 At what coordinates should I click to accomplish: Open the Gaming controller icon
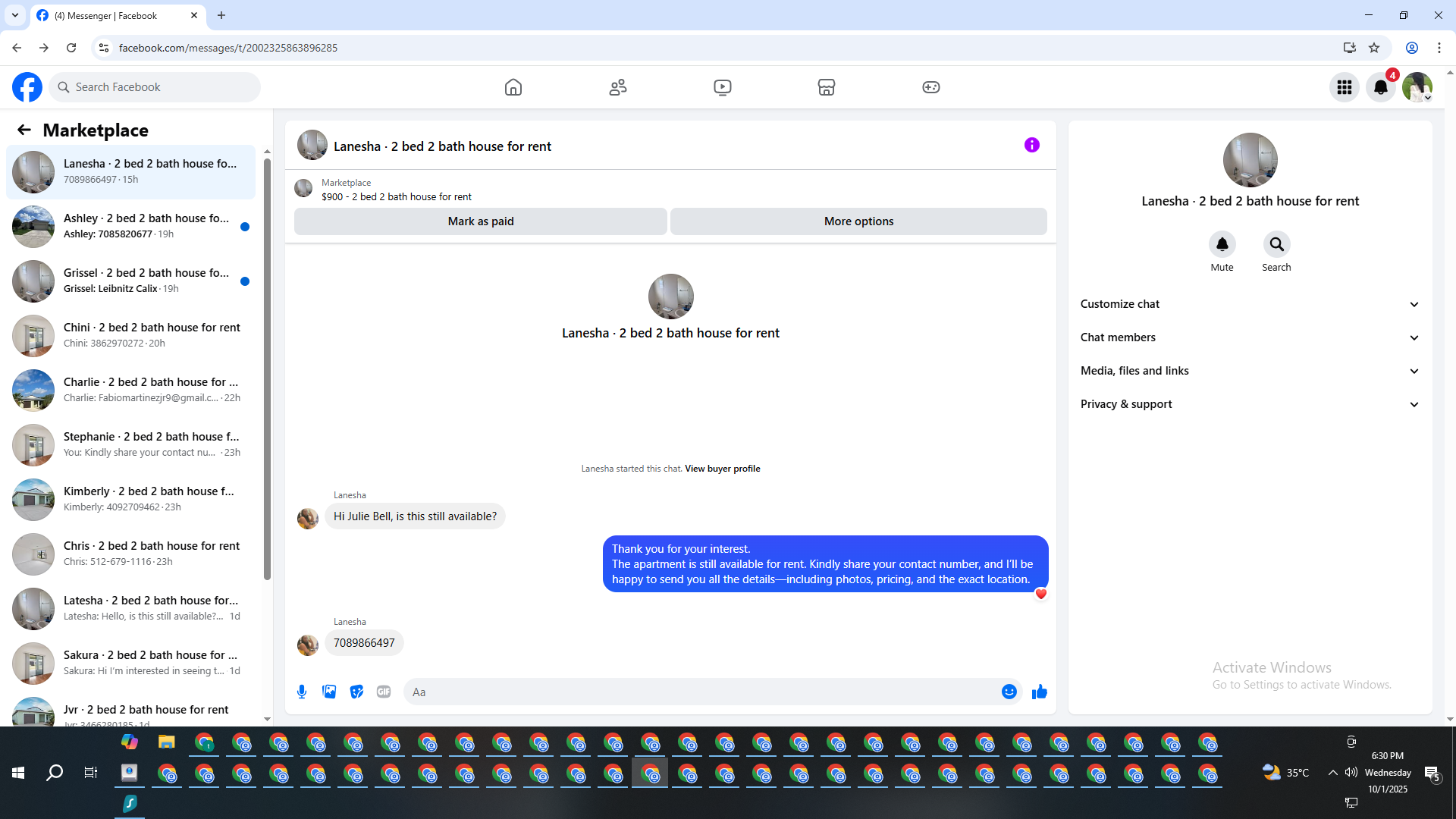pyautogui.click(x=931, y=87)
